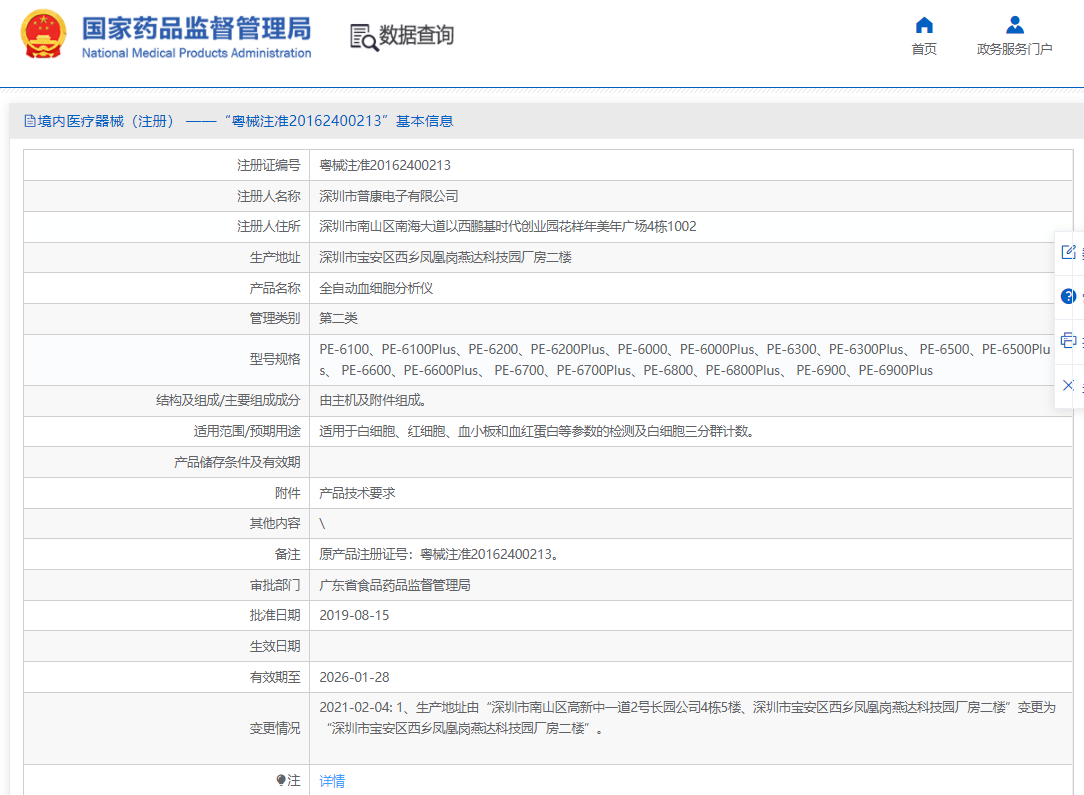Select approval date 2019-08-15
The height and width of the screenshot is (795, 1084).
354,615
